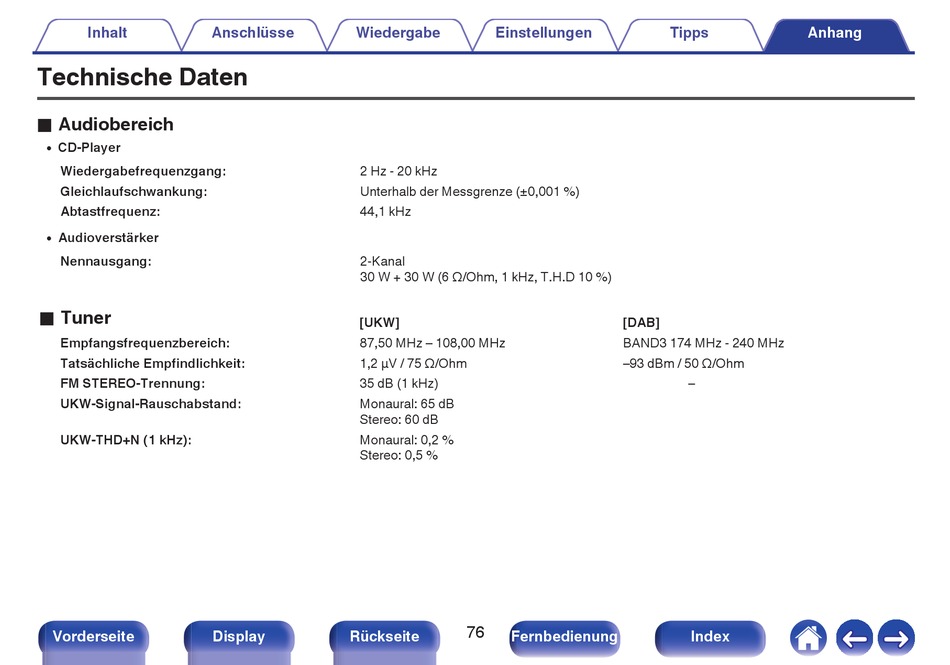Select the Einstellungen tab
Image resolution: width=950 pixels, height=665 pixels.
[x=543, y=34]
